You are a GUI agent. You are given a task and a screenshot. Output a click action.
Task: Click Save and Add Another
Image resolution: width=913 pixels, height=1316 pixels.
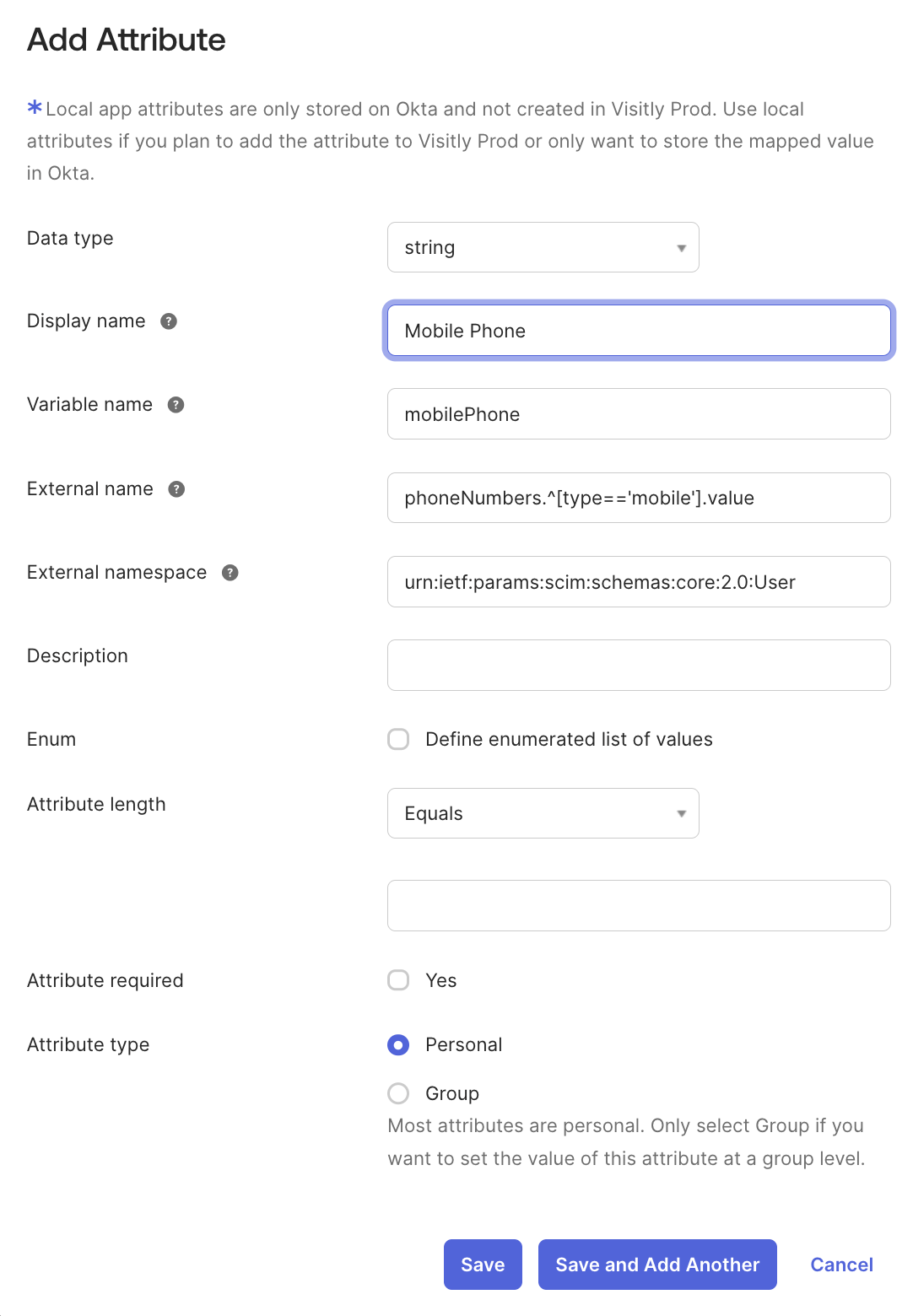click(657, 1265)
